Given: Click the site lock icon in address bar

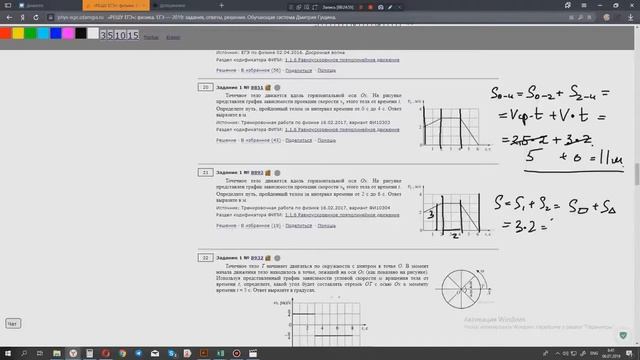Looking at the screenshot, I should [51, 18].
